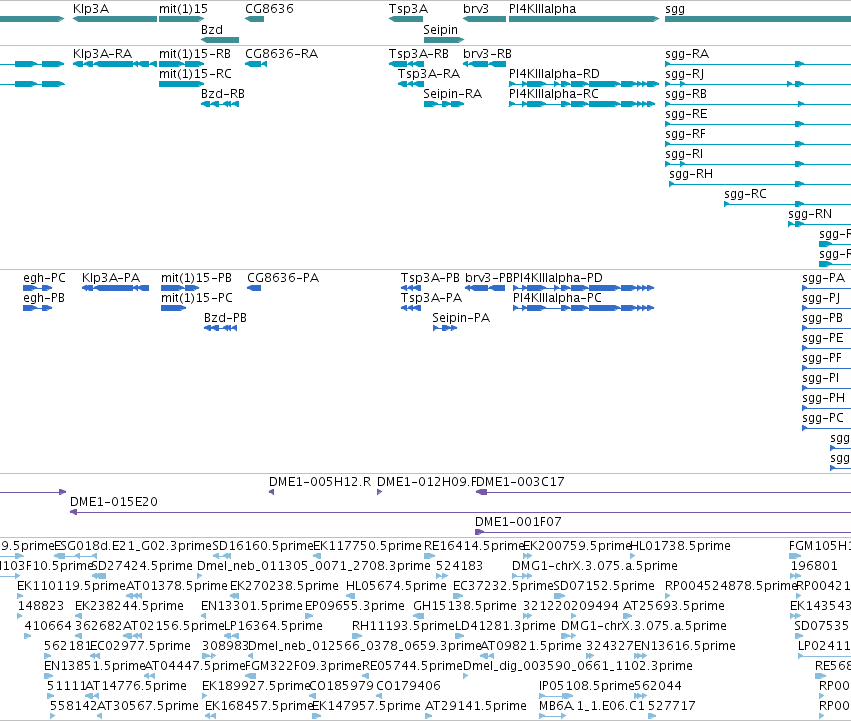Select protein CG8636-PA

tap(254, 288)
